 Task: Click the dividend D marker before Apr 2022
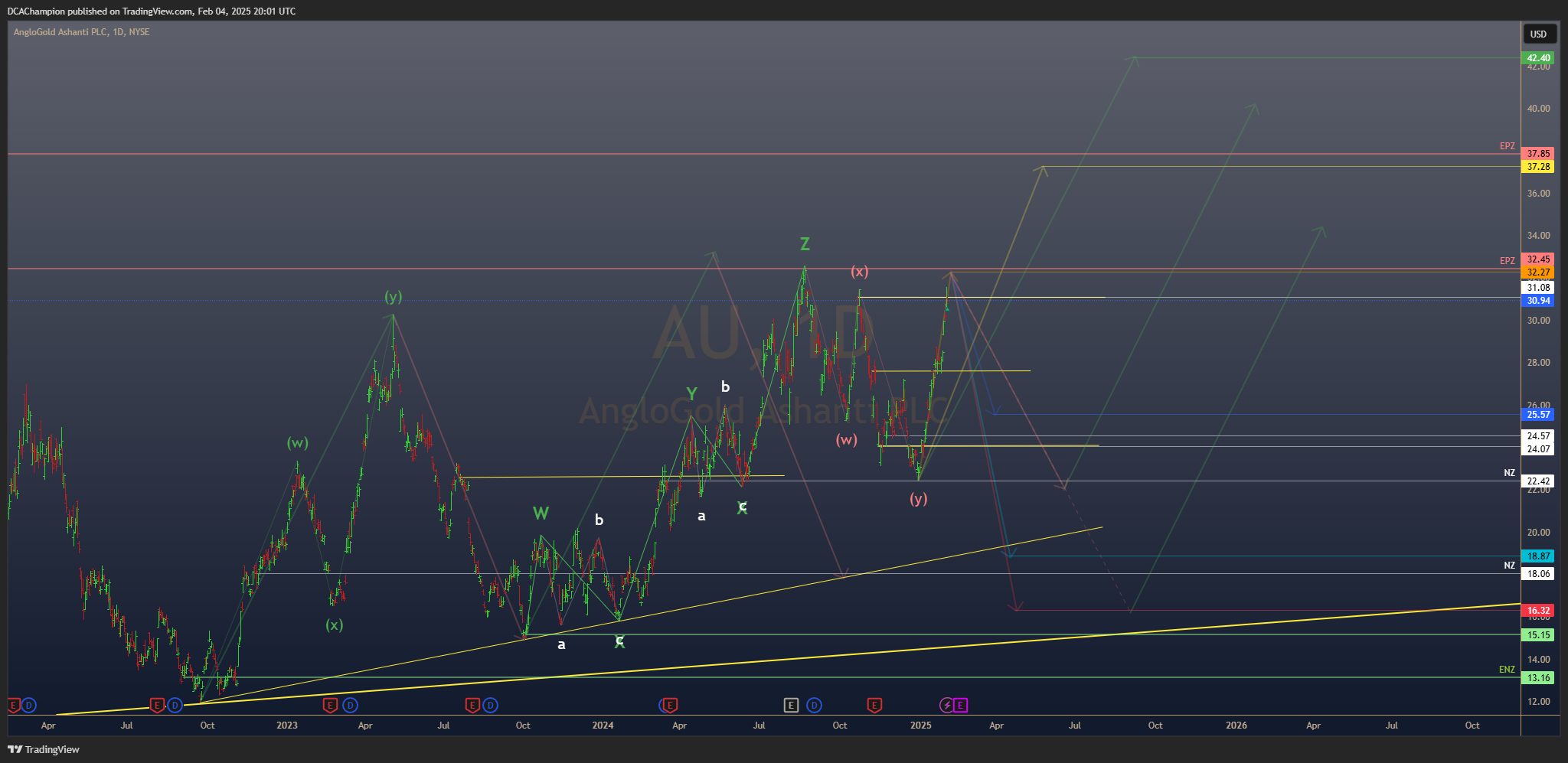28,705
